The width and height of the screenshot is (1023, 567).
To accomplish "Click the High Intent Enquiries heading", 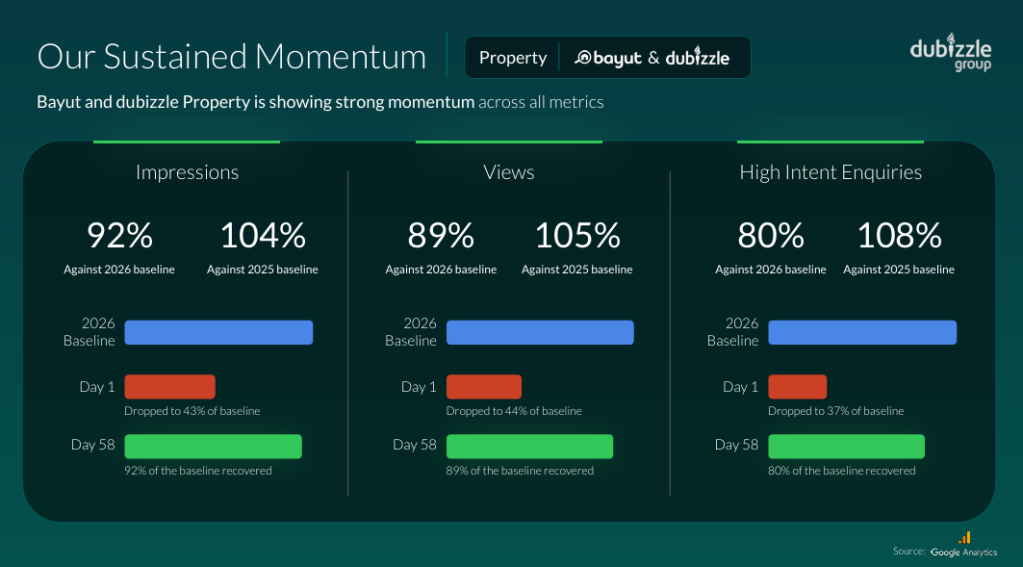I will tap(831, 172).
